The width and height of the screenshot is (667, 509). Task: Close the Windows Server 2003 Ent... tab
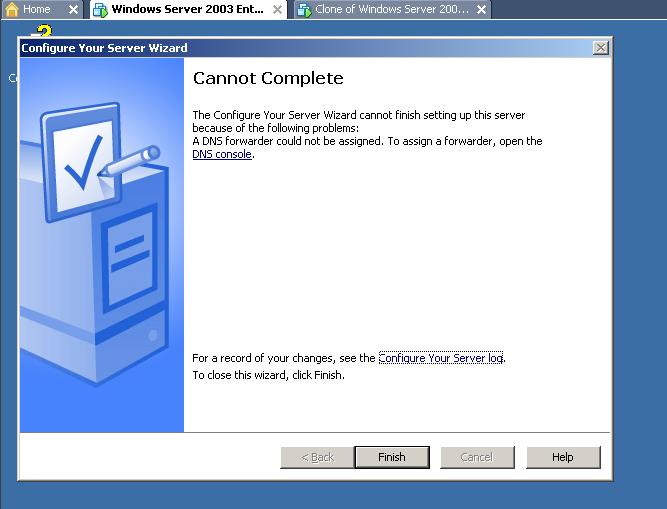[x=277, y=9]
